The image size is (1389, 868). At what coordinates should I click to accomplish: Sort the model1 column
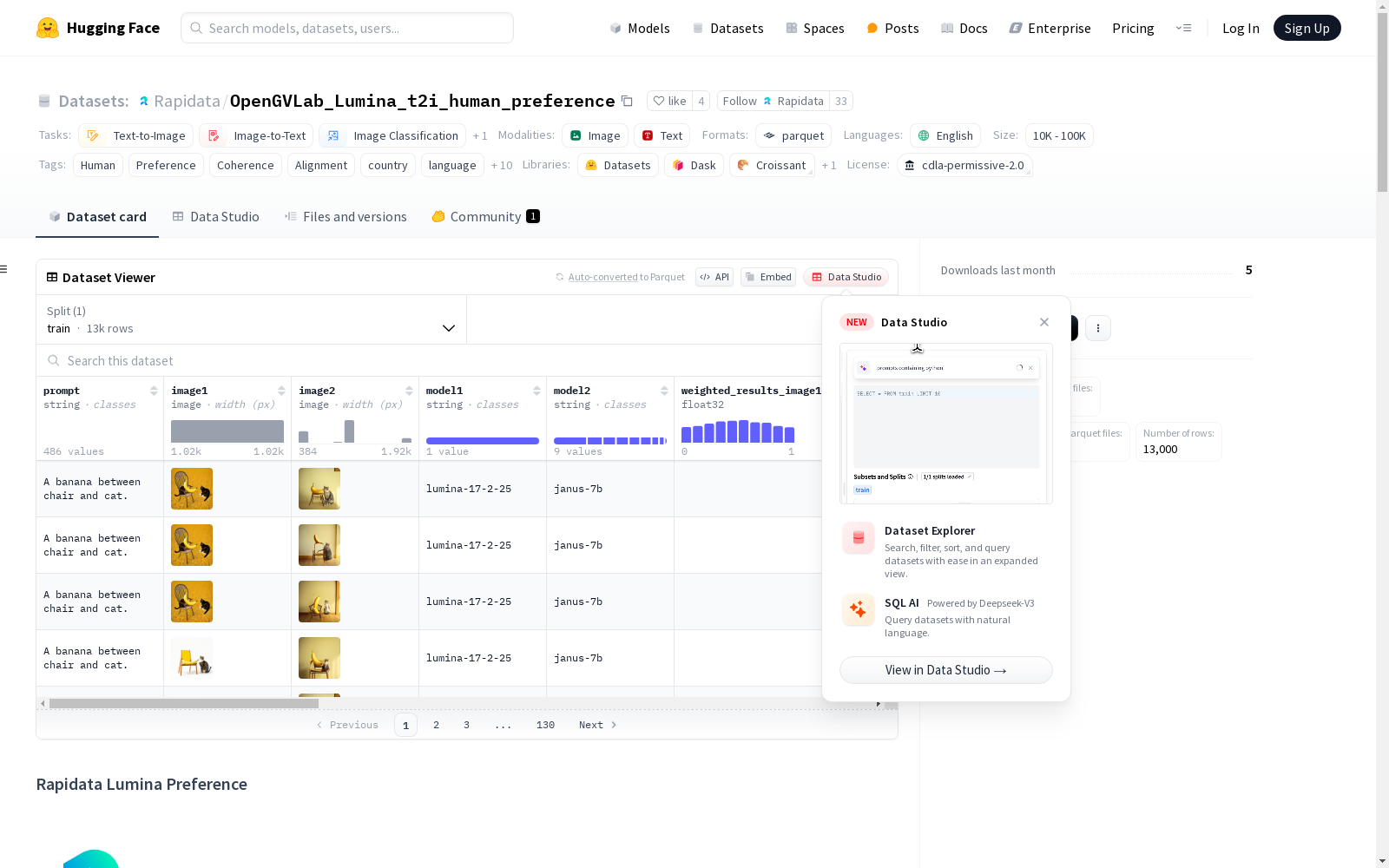[537, 391]
